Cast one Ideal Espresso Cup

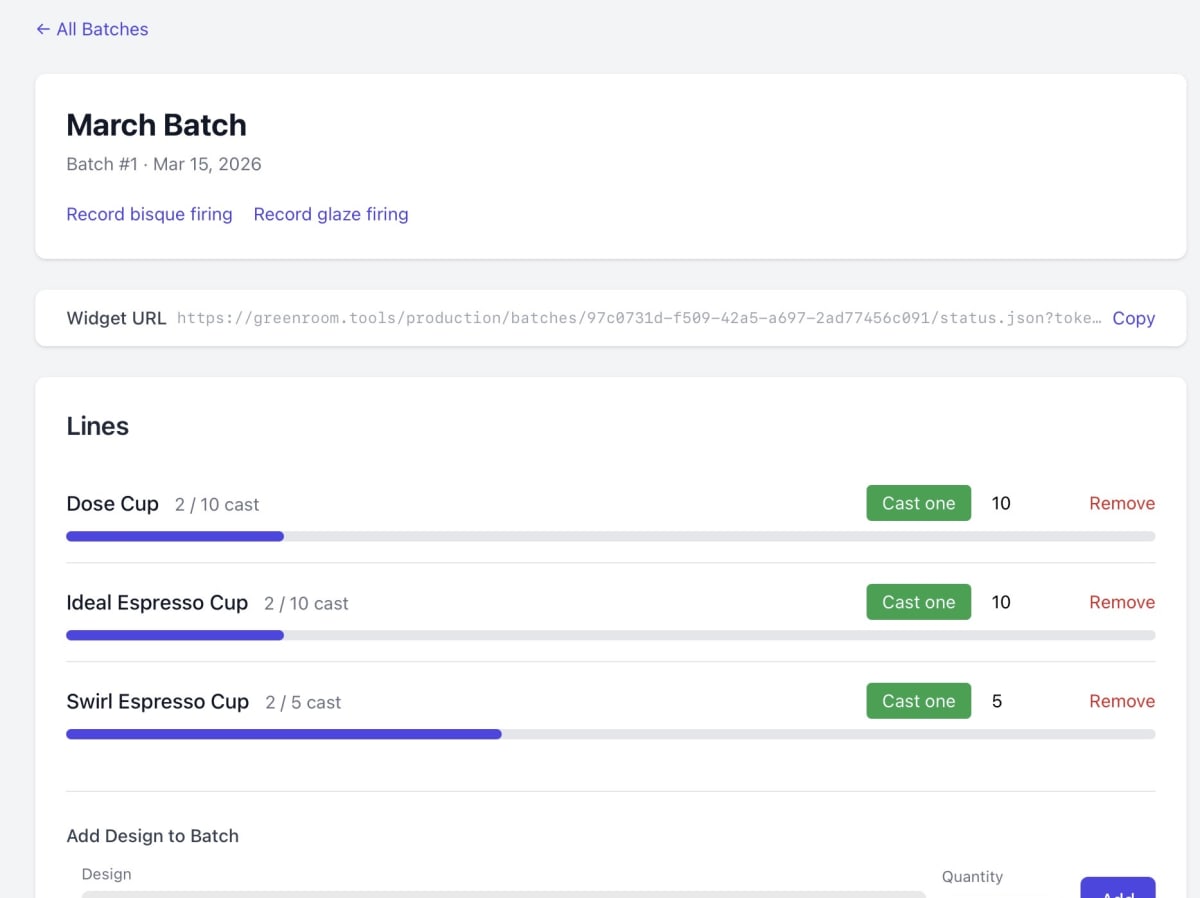click(x=918, y=602)
